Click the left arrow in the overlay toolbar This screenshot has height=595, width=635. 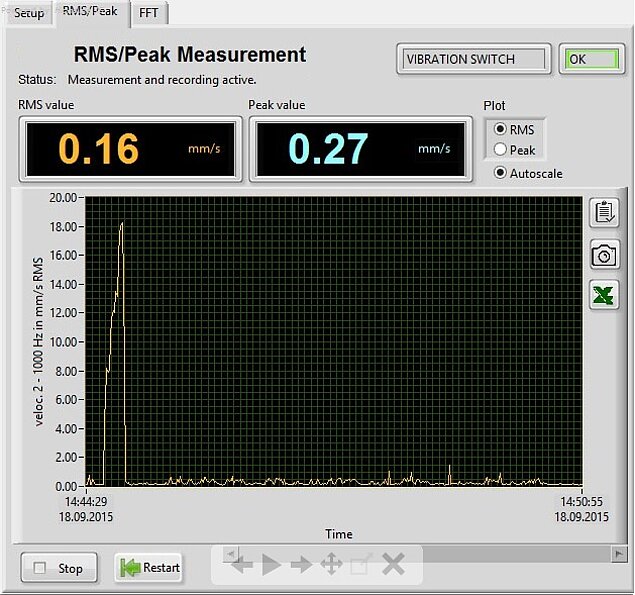click(x=242, y=565)
